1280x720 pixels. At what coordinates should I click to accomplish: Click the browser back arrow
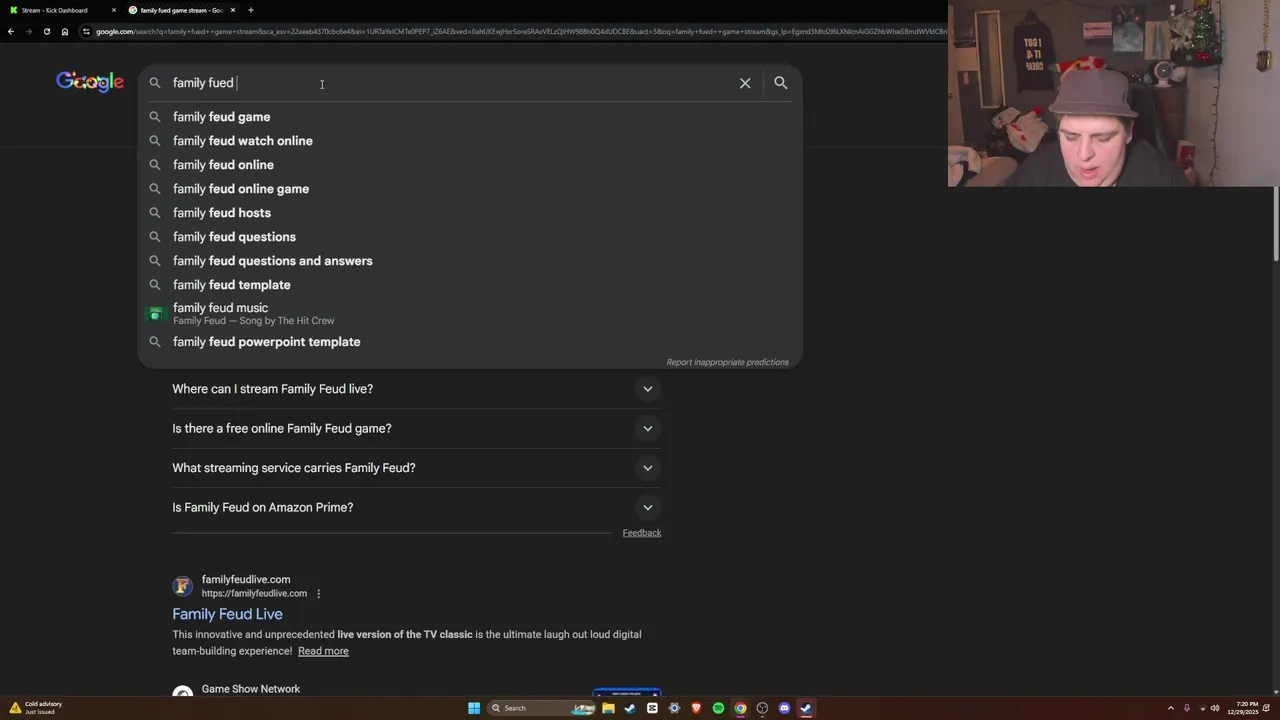[11, 31]
